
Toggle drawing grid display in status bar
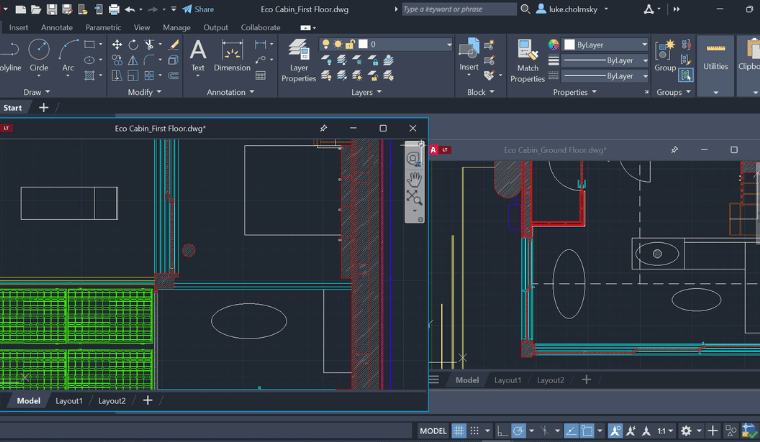[x=459, y=430]
